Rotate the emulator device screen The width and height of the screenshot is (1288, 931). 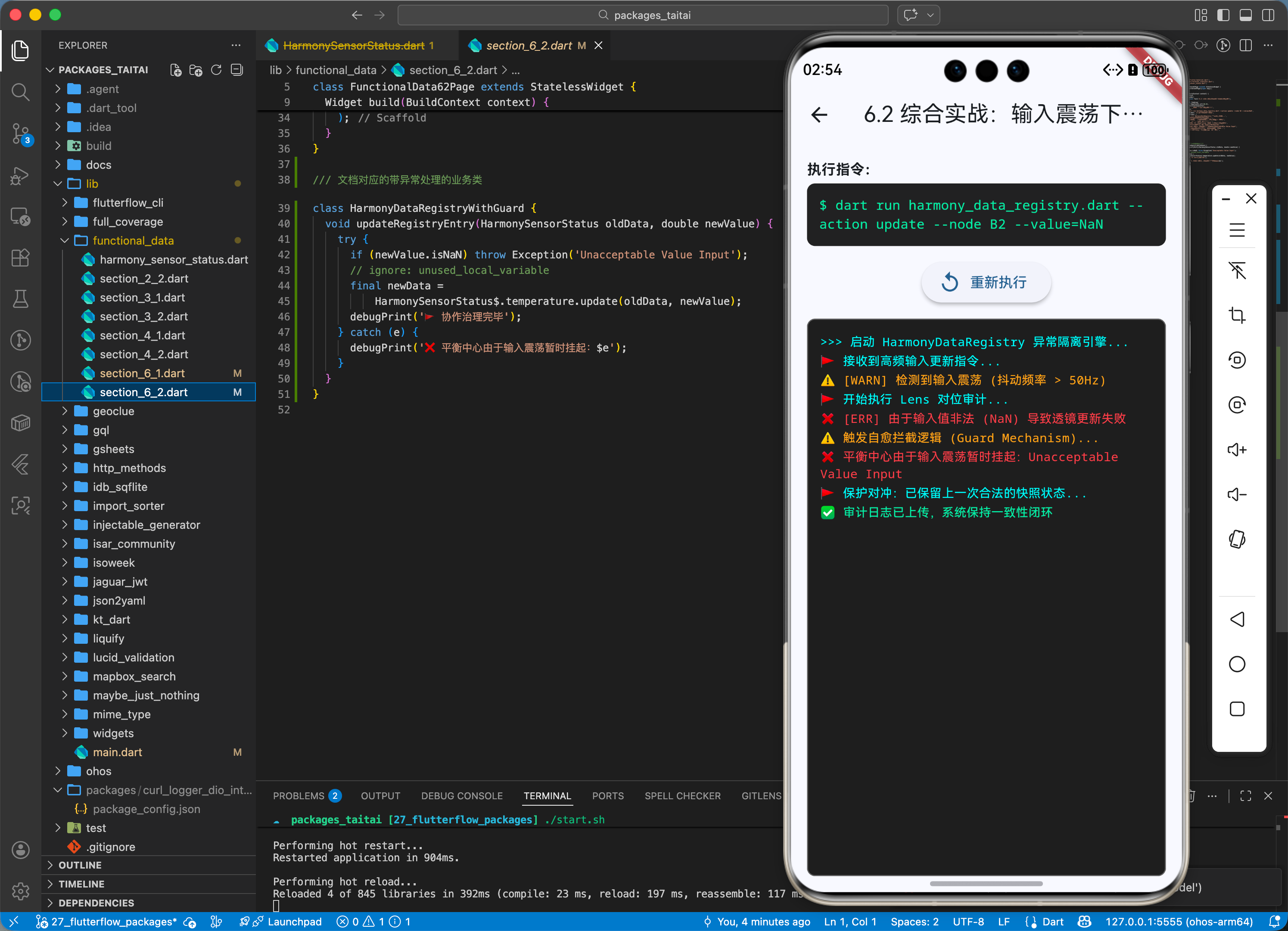click(1237, 539)
